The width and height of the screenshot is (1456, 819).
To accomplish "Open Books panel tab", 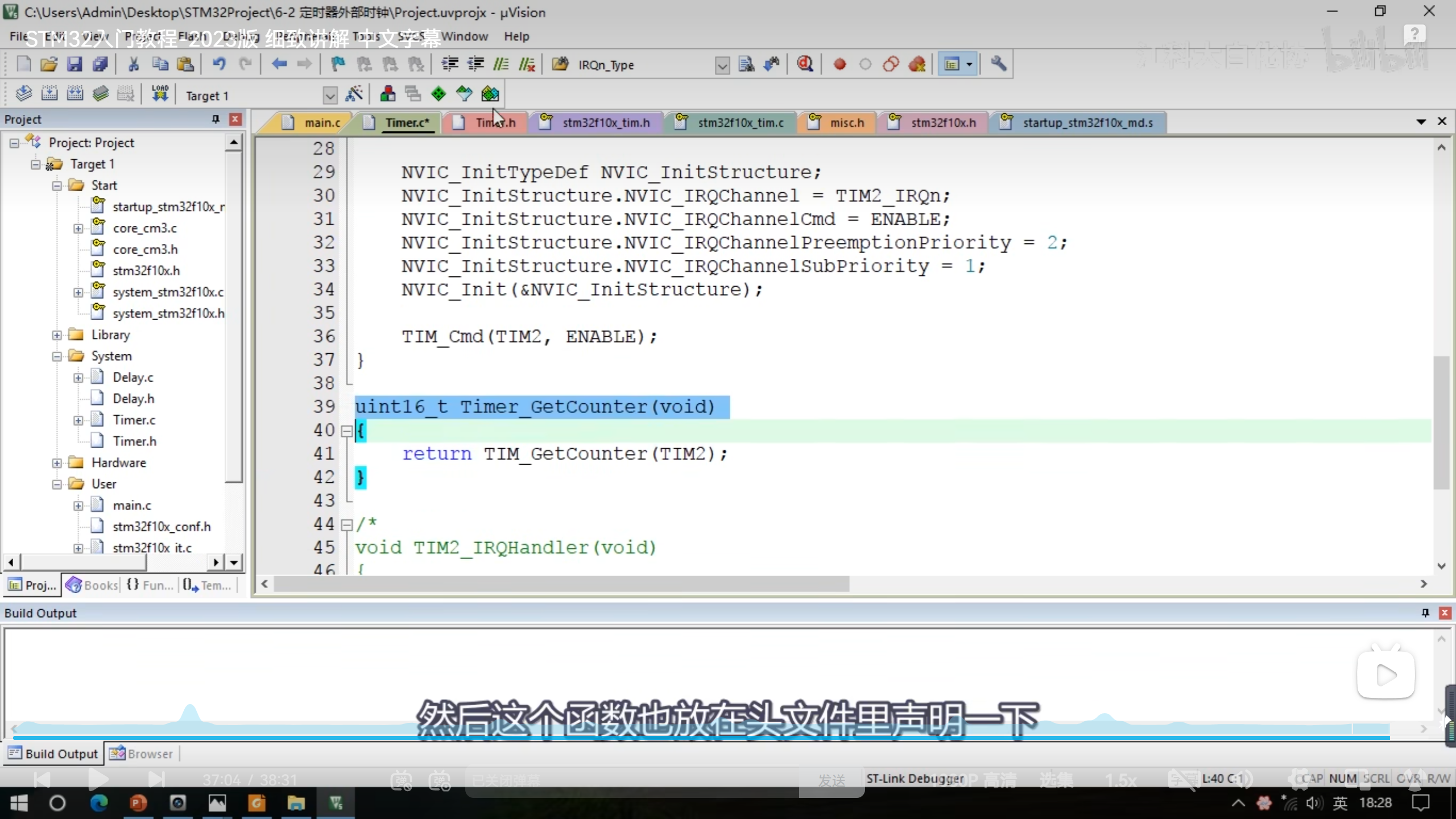I will point(92,585).
